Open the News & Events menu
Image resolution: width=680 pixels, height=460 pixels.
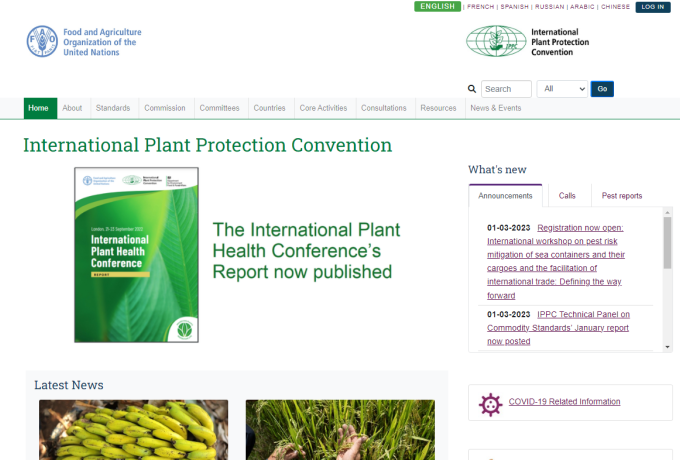496,108
